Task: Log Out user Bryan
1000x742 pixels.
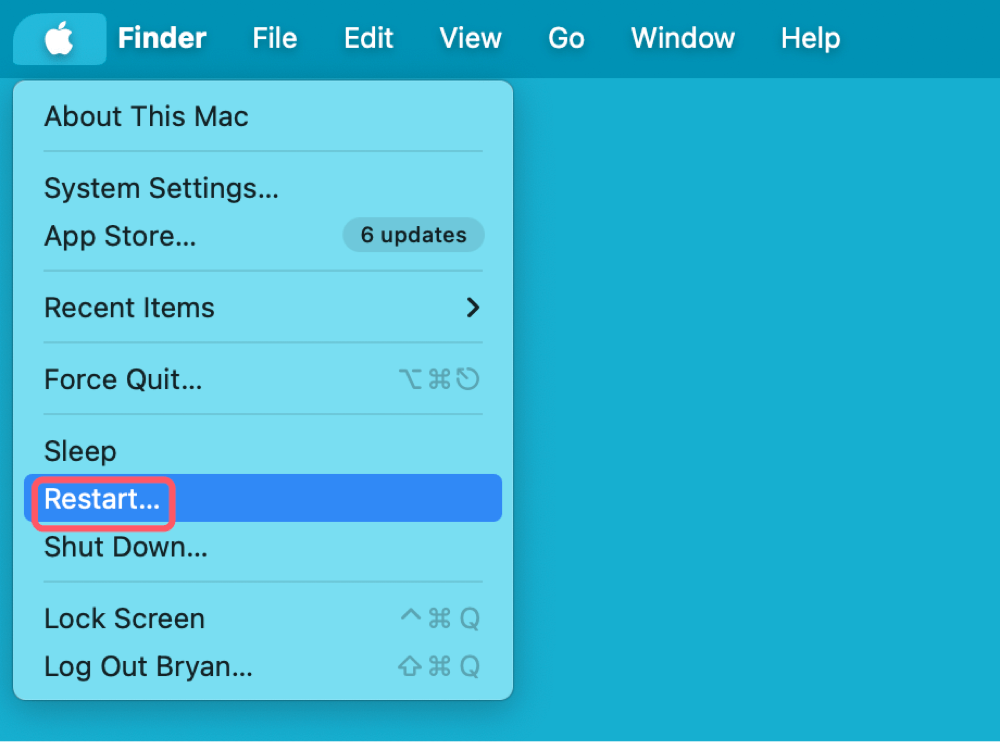Action: coord(148,666)
